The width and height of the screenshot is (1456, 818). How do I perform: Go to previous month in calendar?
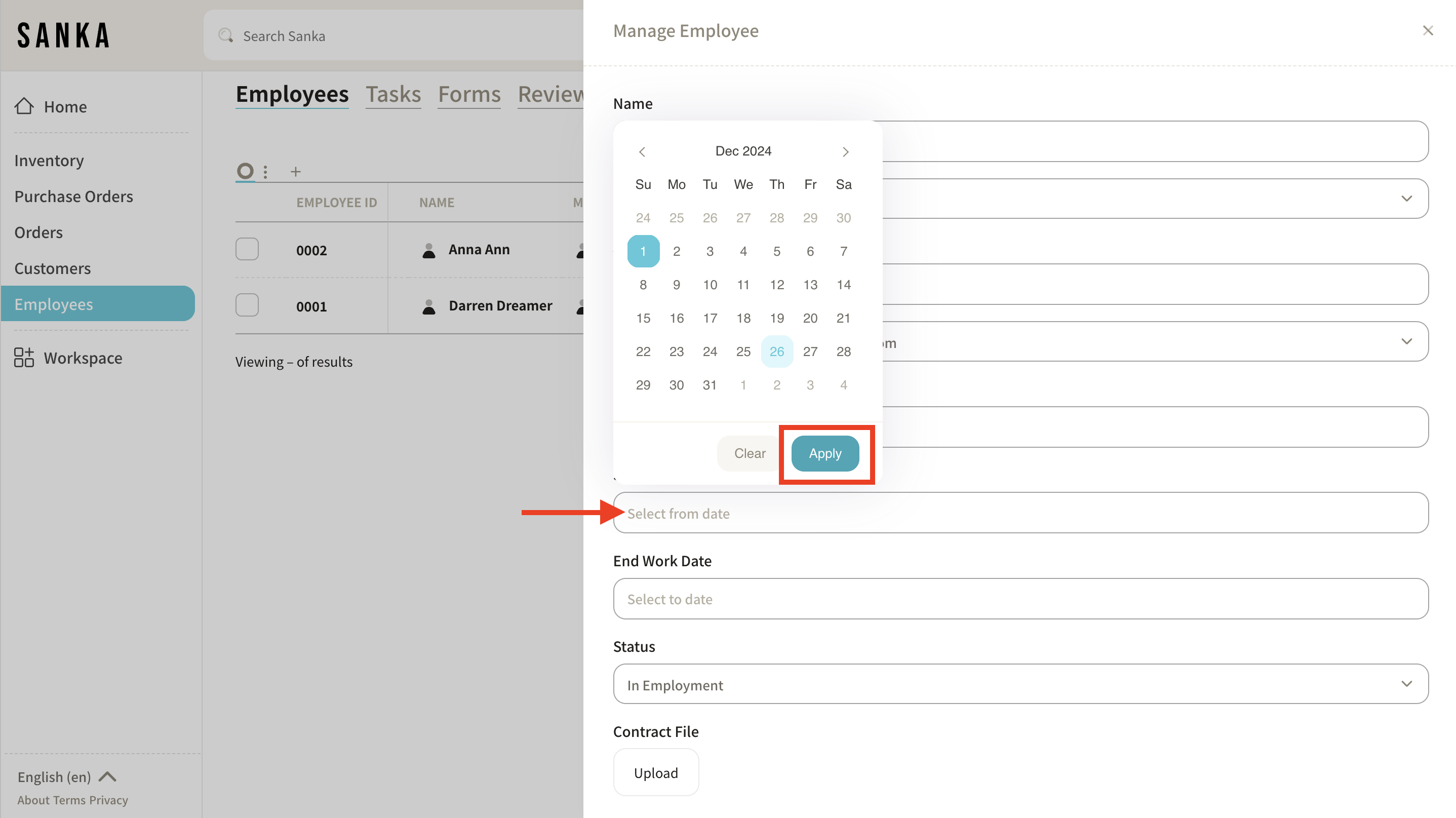(642, 151)
